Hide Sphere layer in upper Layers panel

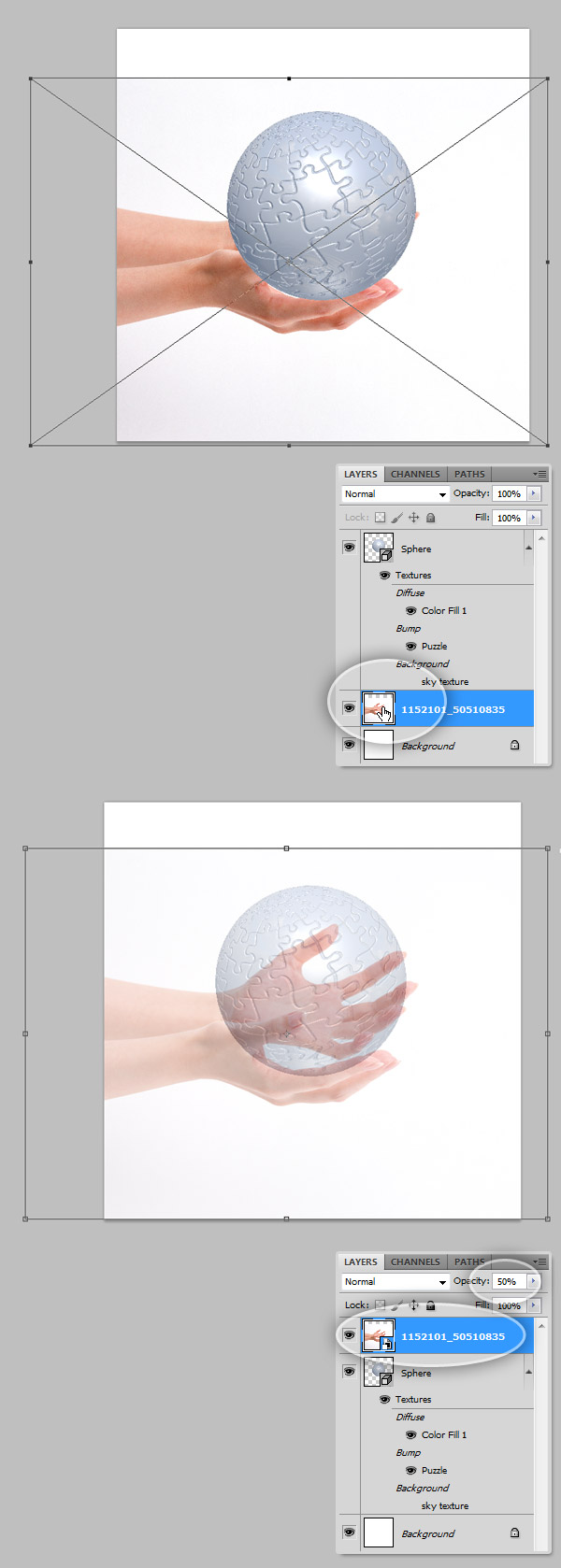(349, 549)
